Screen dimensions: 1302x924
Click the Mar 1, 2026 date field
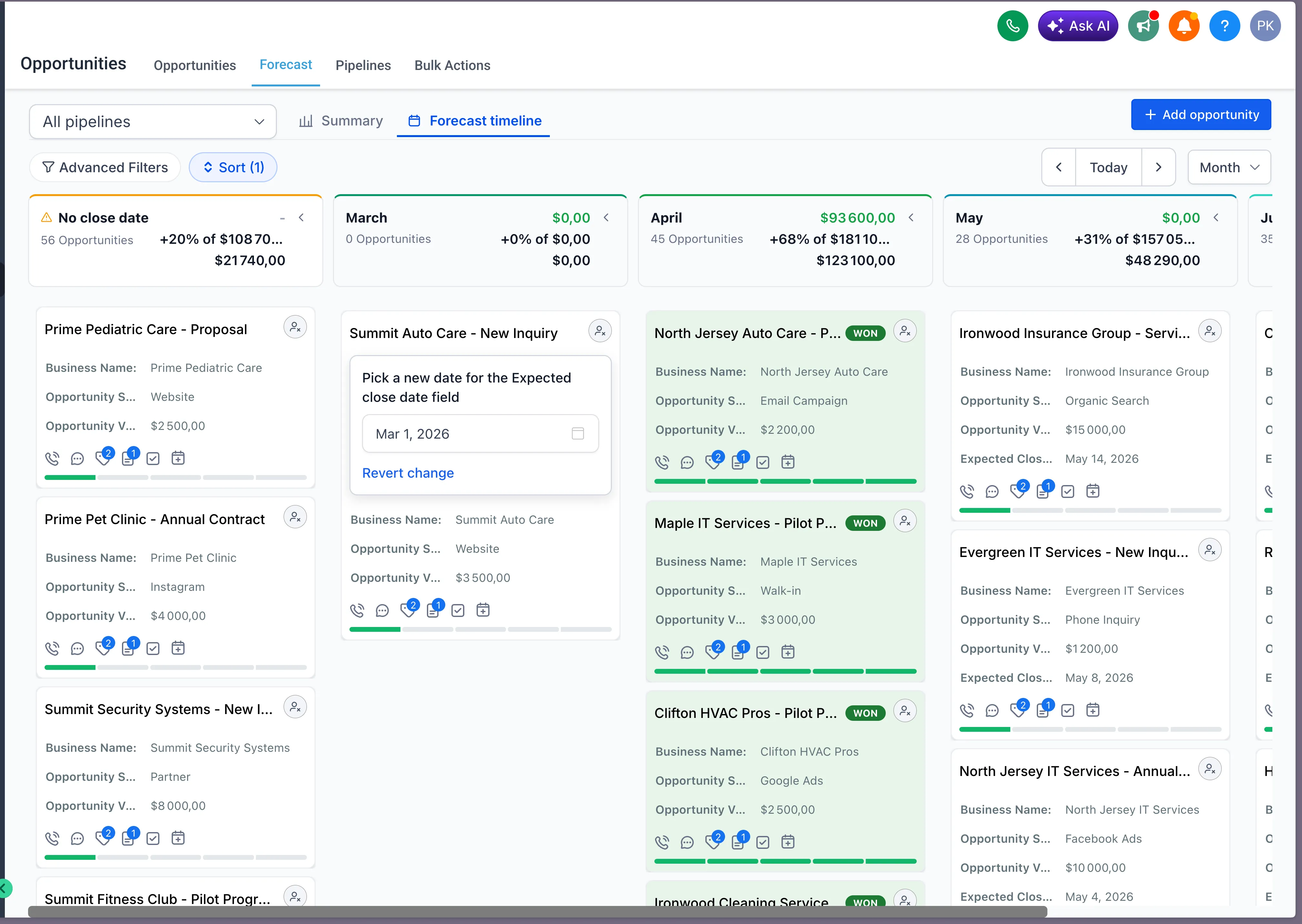tap(480, 433)
